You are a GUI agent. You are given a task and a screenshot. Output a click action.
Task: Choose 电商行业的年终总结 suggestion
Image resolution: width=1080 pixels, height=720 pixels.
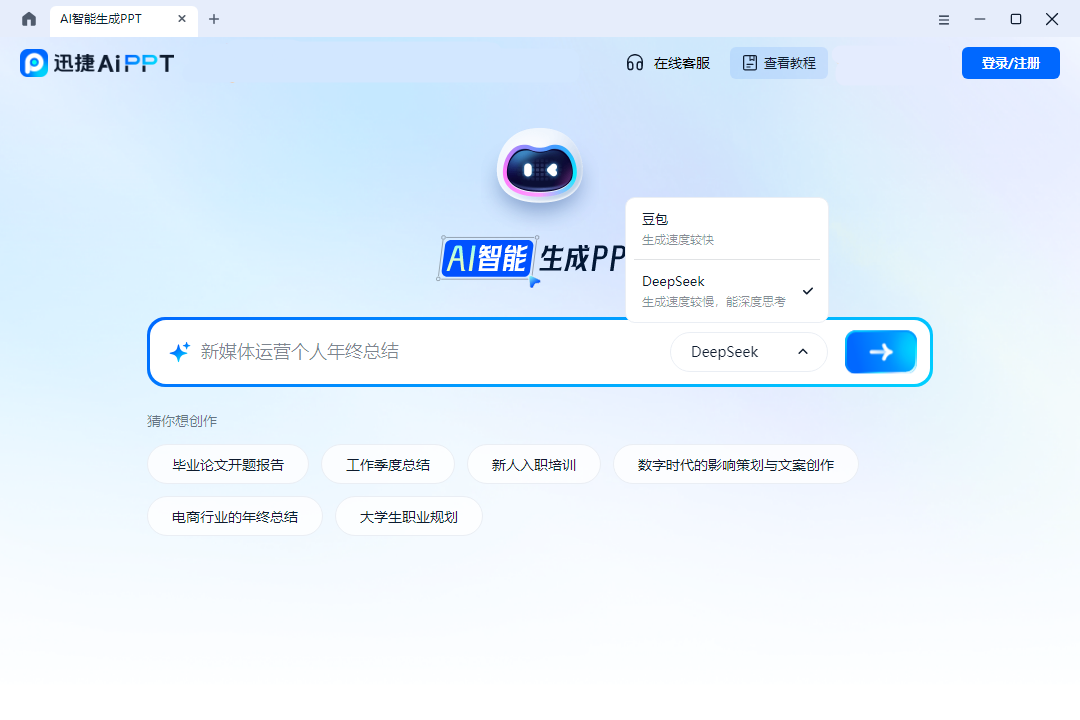235,517
